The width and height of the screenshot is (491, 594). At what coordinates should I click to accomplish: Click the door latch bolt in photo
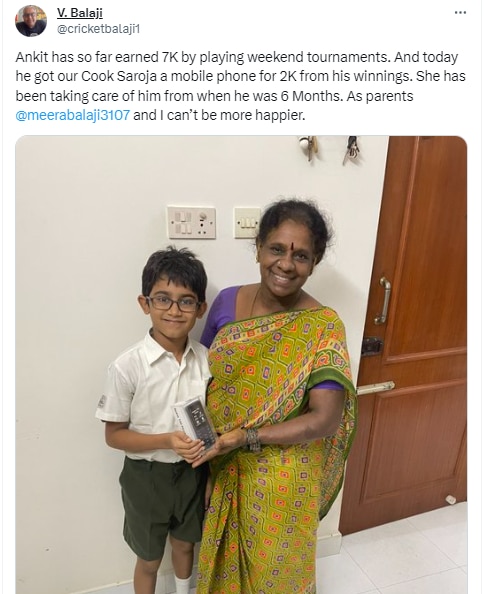click(x=372, y=345)
